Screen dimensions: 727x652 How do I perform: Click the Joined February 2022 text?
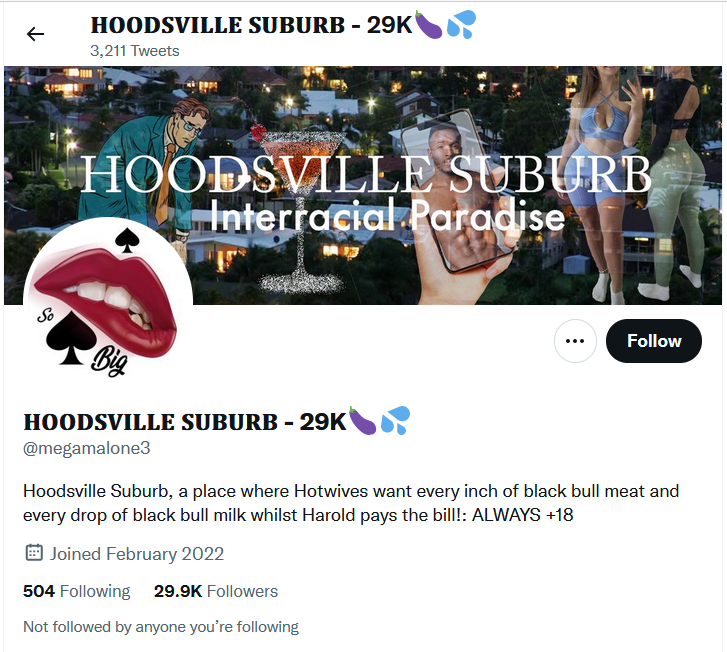tap(137, 554)
